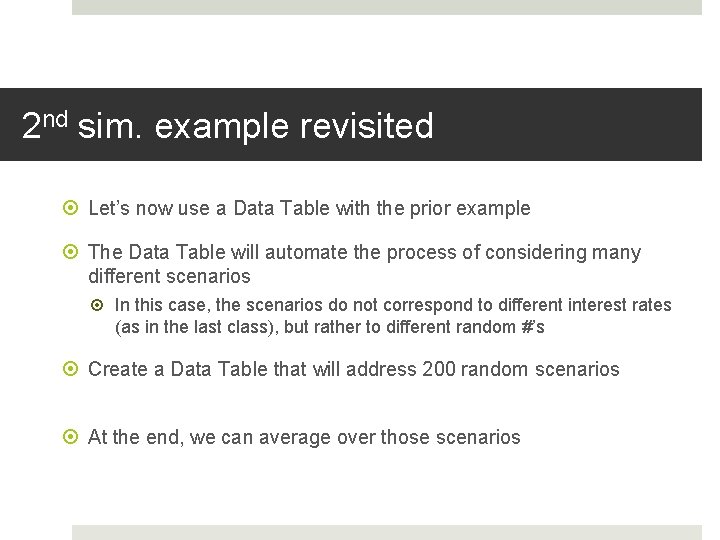Click the dark title banner's empty right area

569,124
